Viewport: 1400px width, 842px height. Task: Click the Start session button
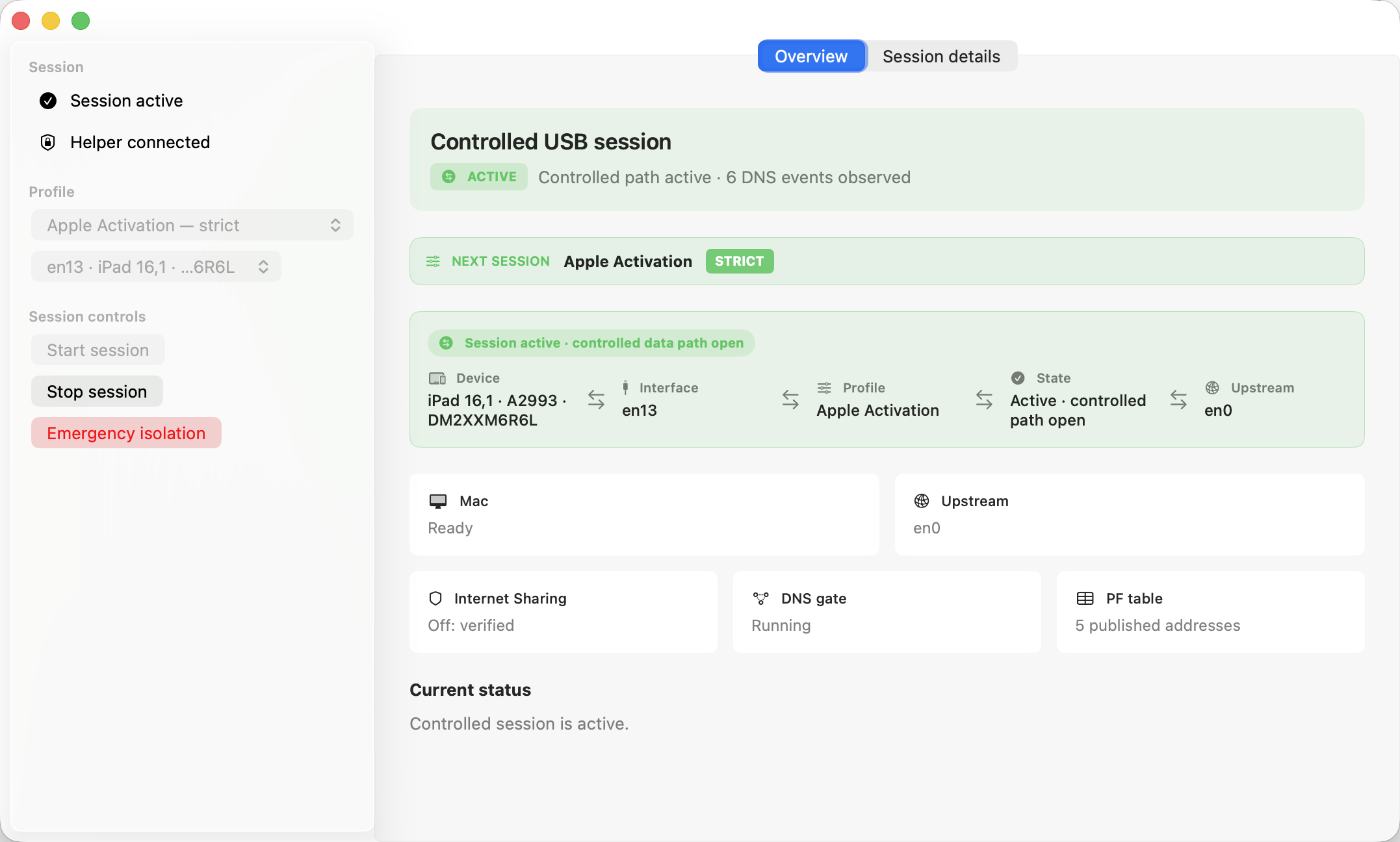tap(97, 350)
